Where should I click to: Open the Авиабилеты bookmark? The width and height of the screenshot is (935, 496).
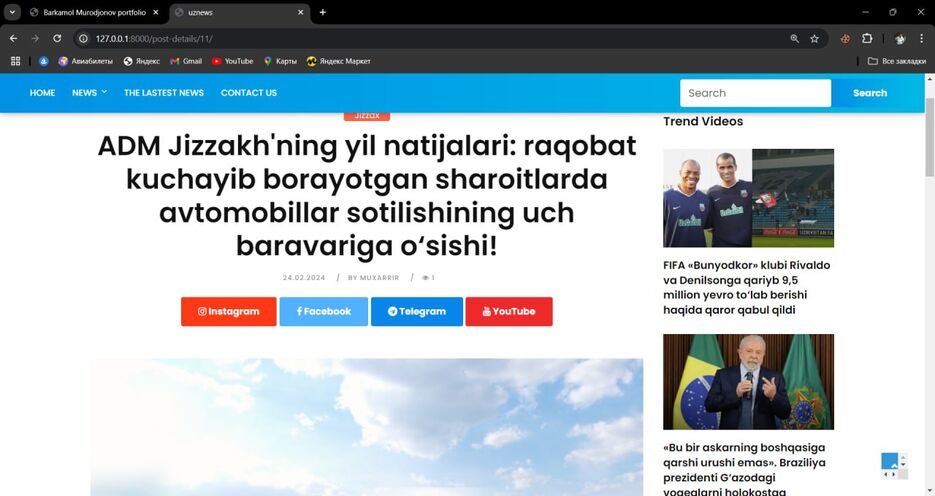tap(85, 61)
